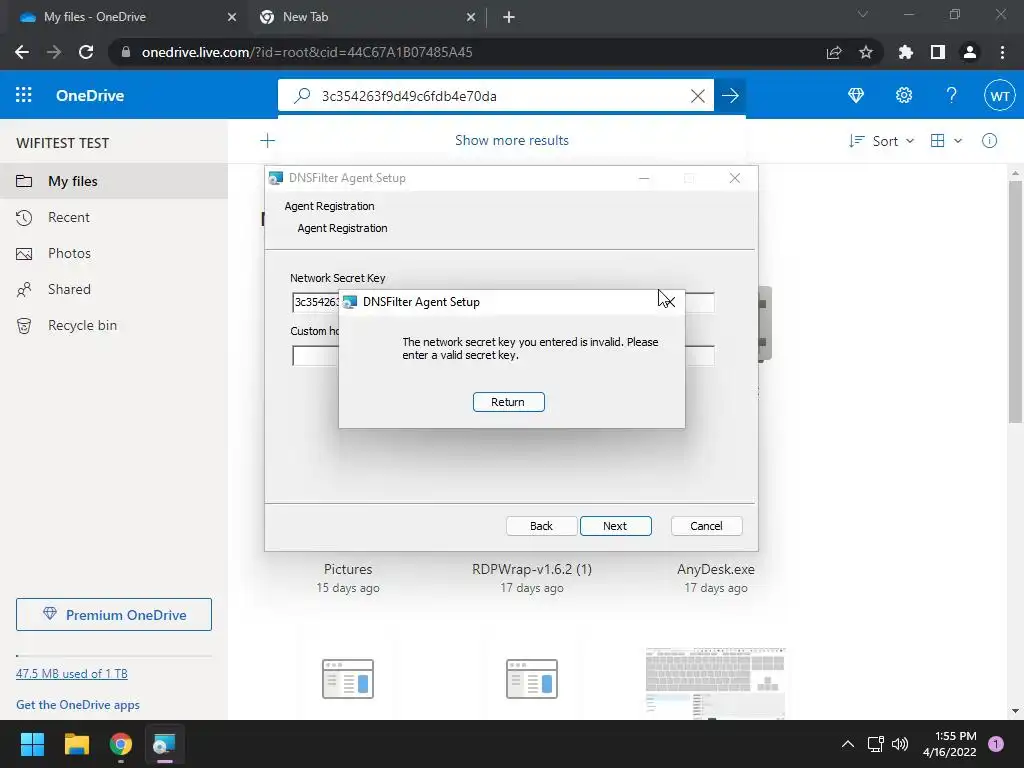Open the notification badge in the taskbar
The image size is (1024, 768).
pyautogui.click(x=996, y=744)
